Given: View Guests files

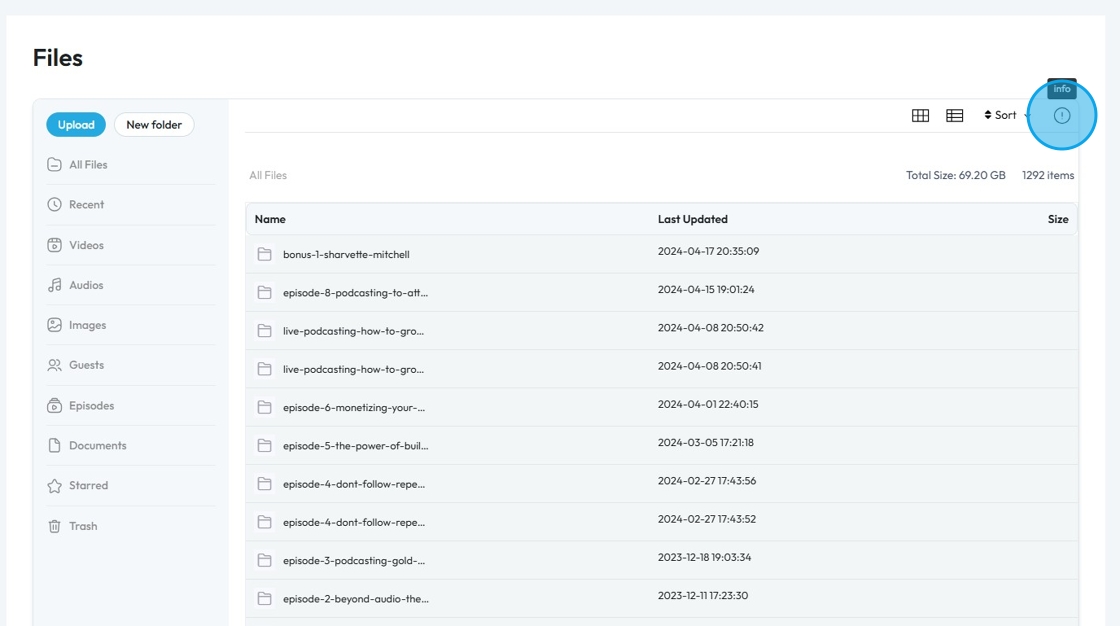Looking at the screenshot, I should (86, 365).
